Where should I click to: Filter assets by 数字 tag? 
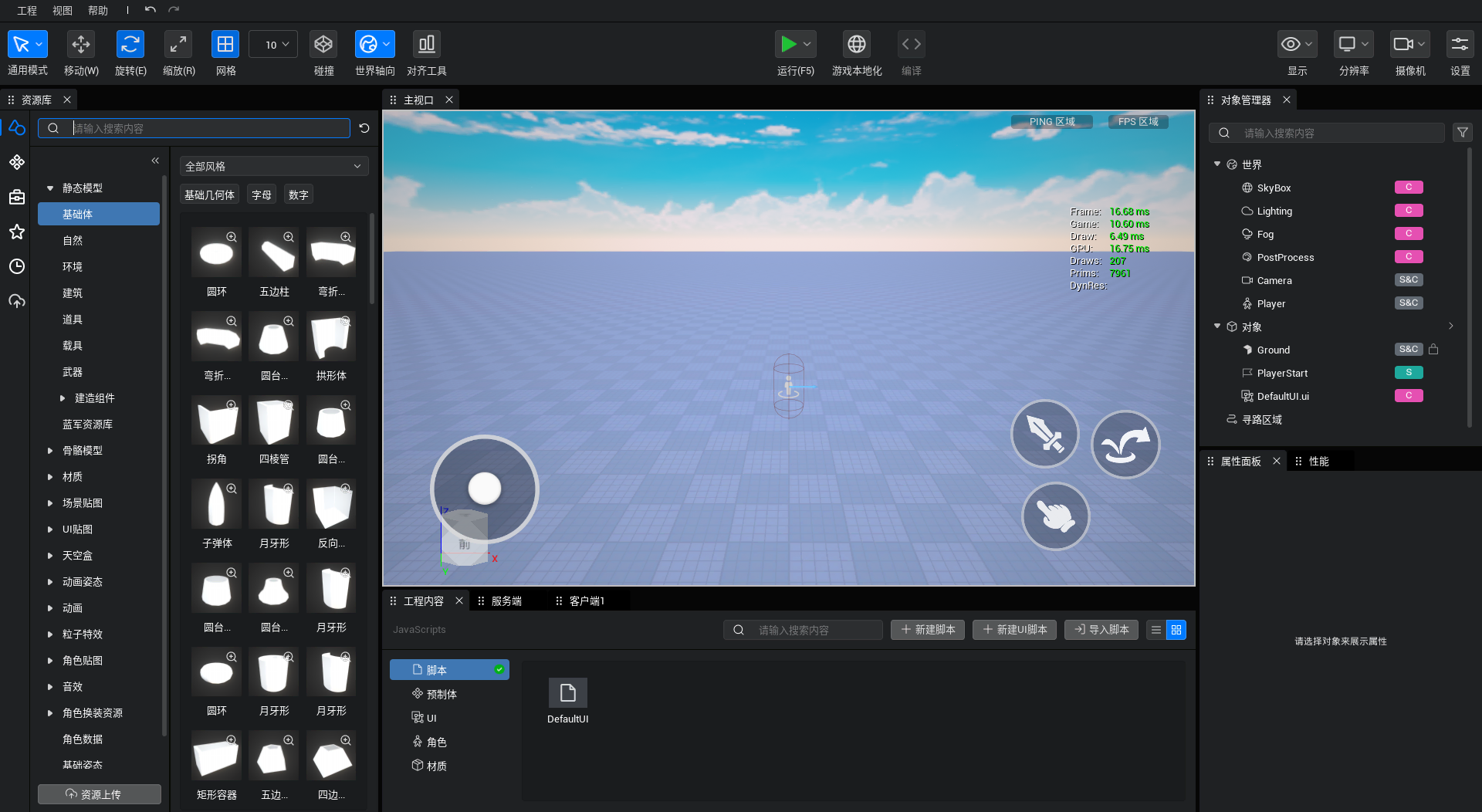click(x=299, y=195)
